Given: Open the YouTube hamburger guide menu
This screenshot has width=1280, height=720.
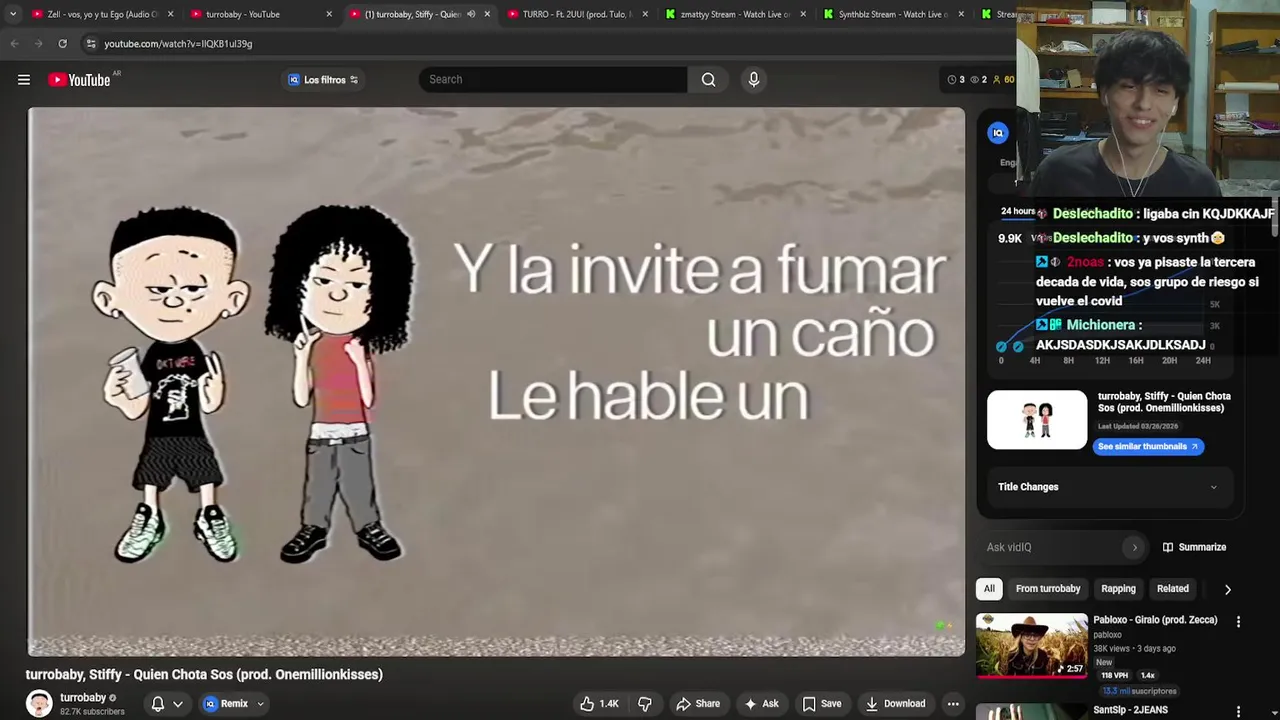Looking at the screenshot, I should click(x=24, y=80).
